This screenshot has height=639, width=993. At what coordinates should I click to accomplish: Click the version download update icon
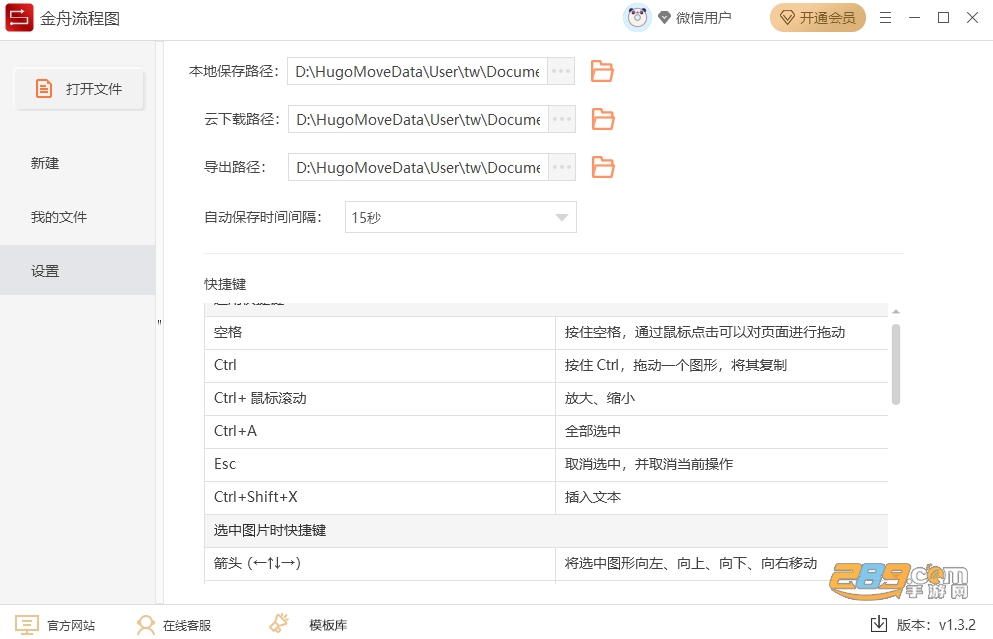click(x=879, y=624)
